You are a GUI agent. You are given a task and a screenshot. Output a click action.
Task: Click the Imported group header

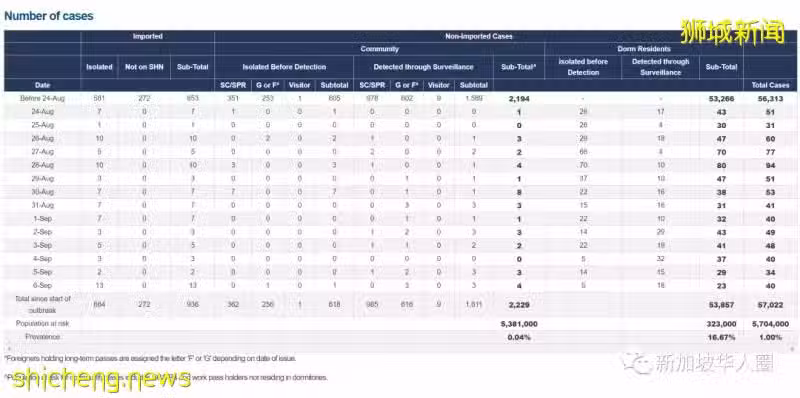click(147, 36)
